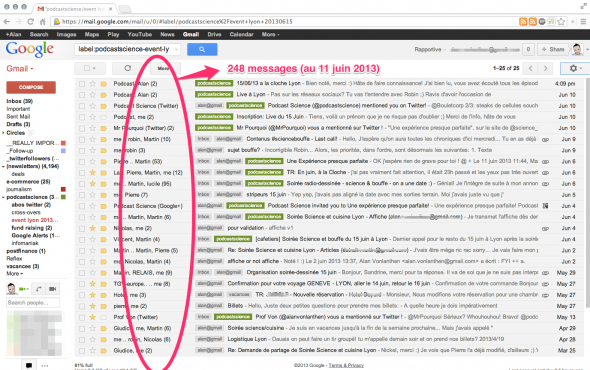Screen dimensions: 590x370
Task: Star 'Confirmation pour votre voyage GENEVE' message
Action: point(93,284)
